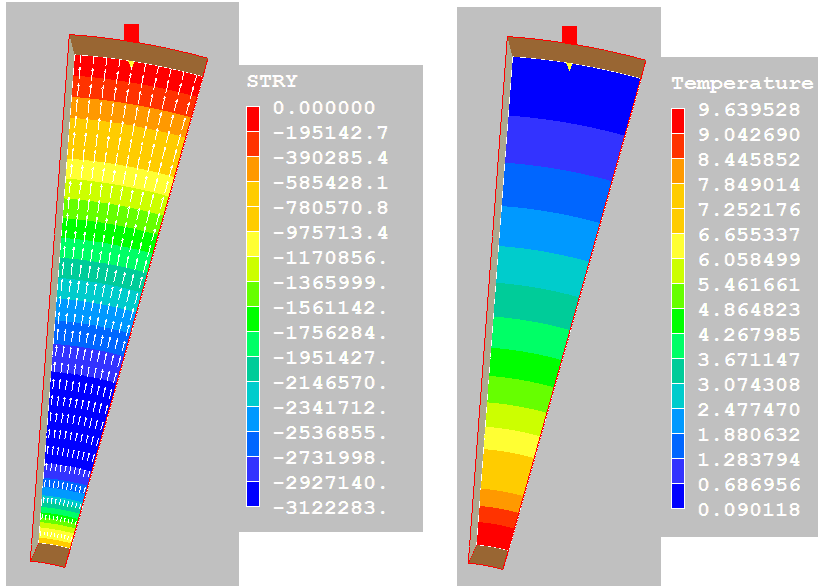Click STRY legend value -2536855.

click(x=330, y=433)
